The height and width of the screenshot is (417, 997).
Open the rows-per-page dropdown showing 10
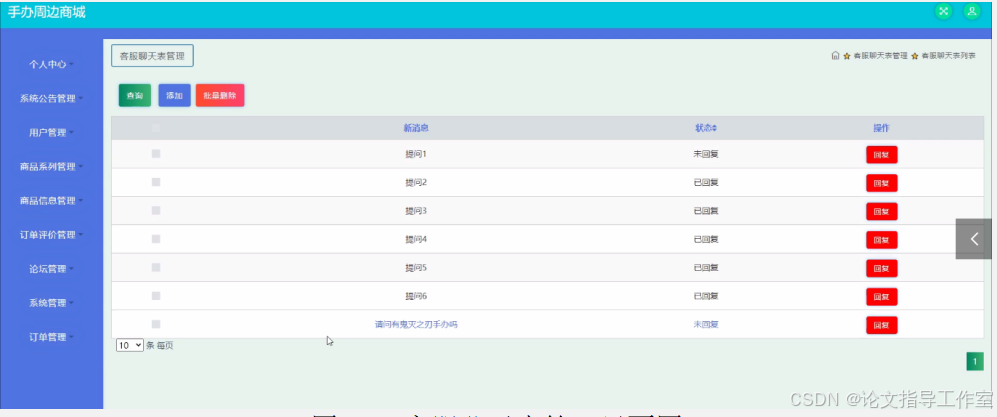click(130, 345)
